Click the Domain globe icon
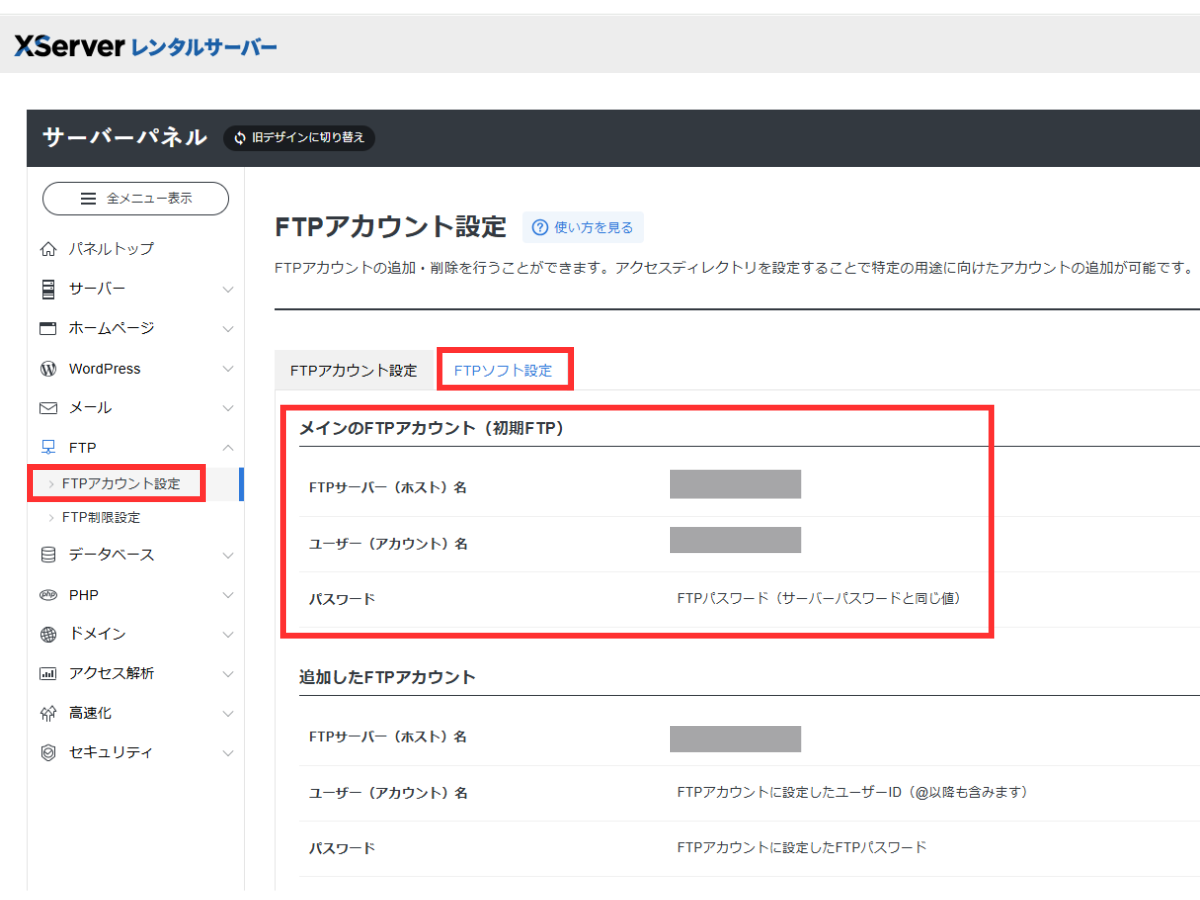This screenshot has height=900, width=1200. tap(48, 634)
